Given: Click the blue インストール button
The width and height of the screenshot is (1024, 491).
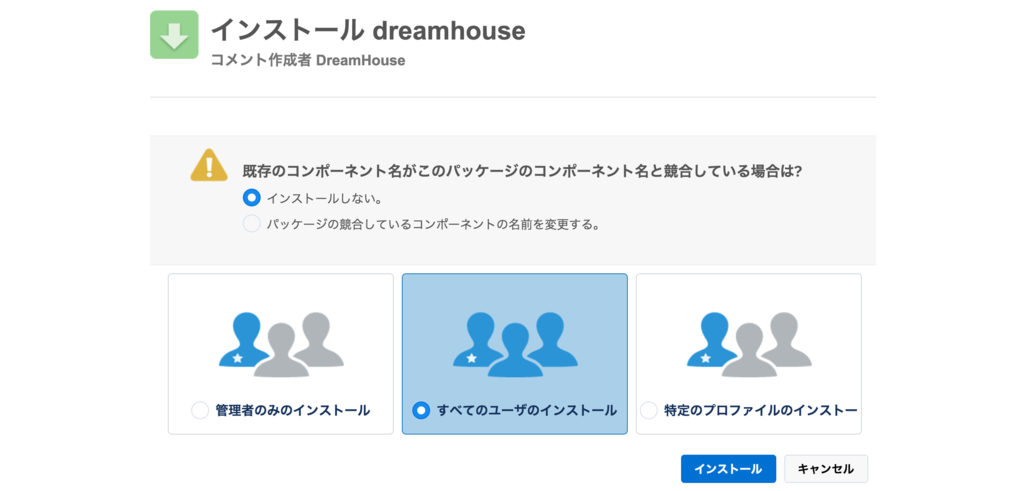Looking at the screenshot, I should (x=728, y=469).
